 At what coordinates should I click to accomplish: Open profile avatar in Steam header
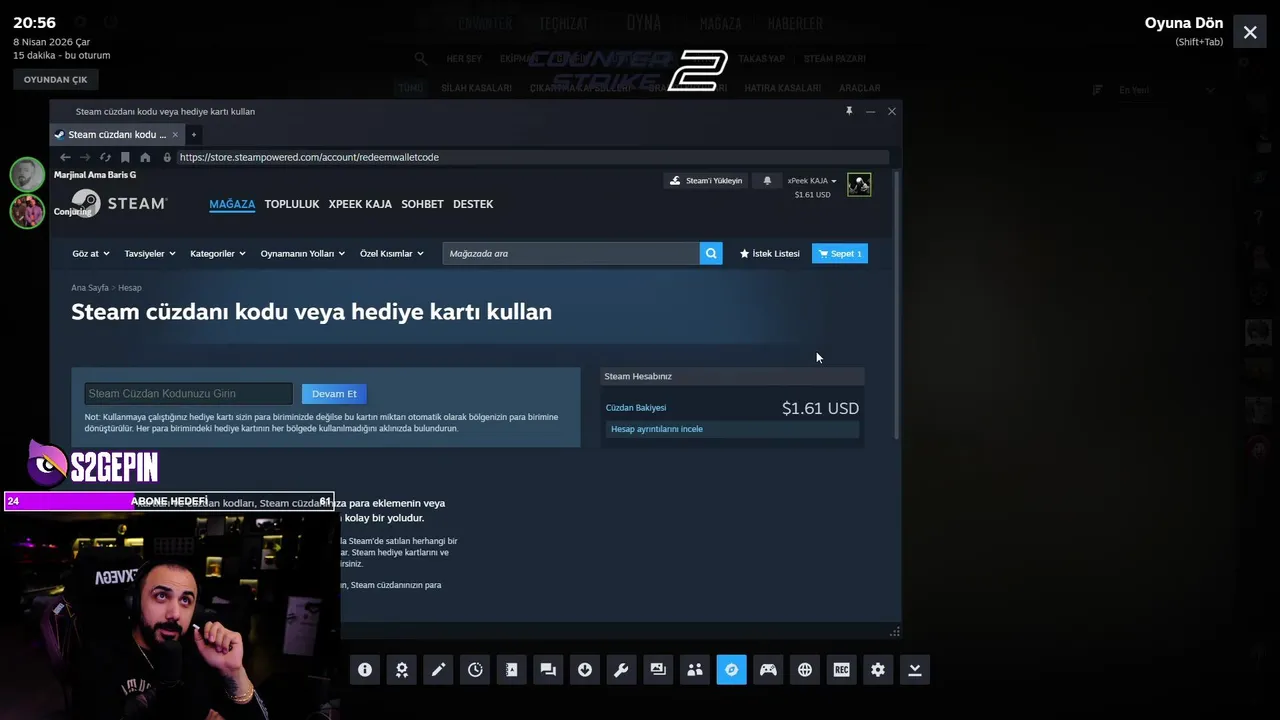[x=859, y=185]
